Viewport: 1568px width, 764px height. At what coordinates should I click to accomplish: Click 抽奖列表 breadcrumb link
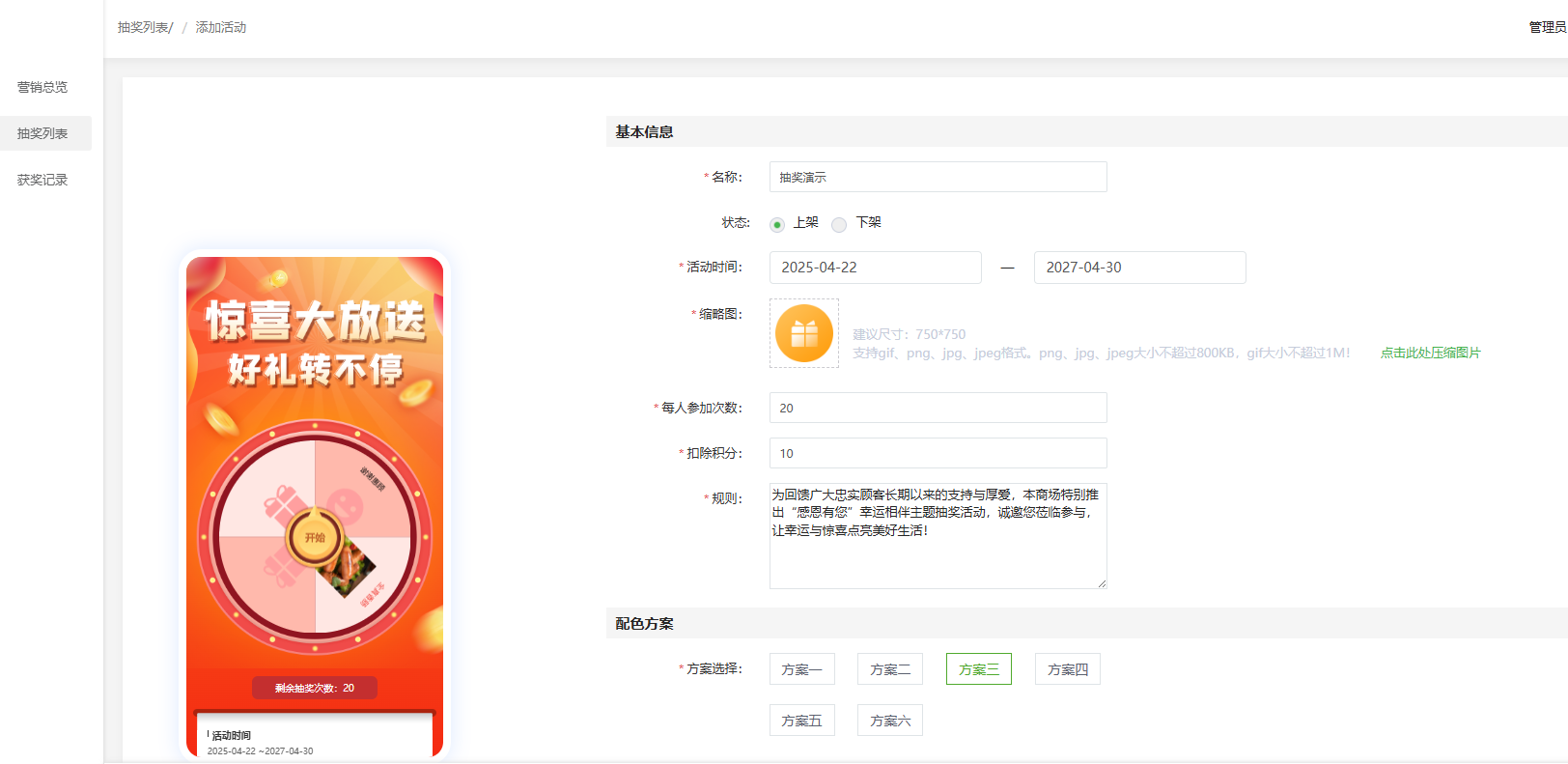[x=143, y=27]
